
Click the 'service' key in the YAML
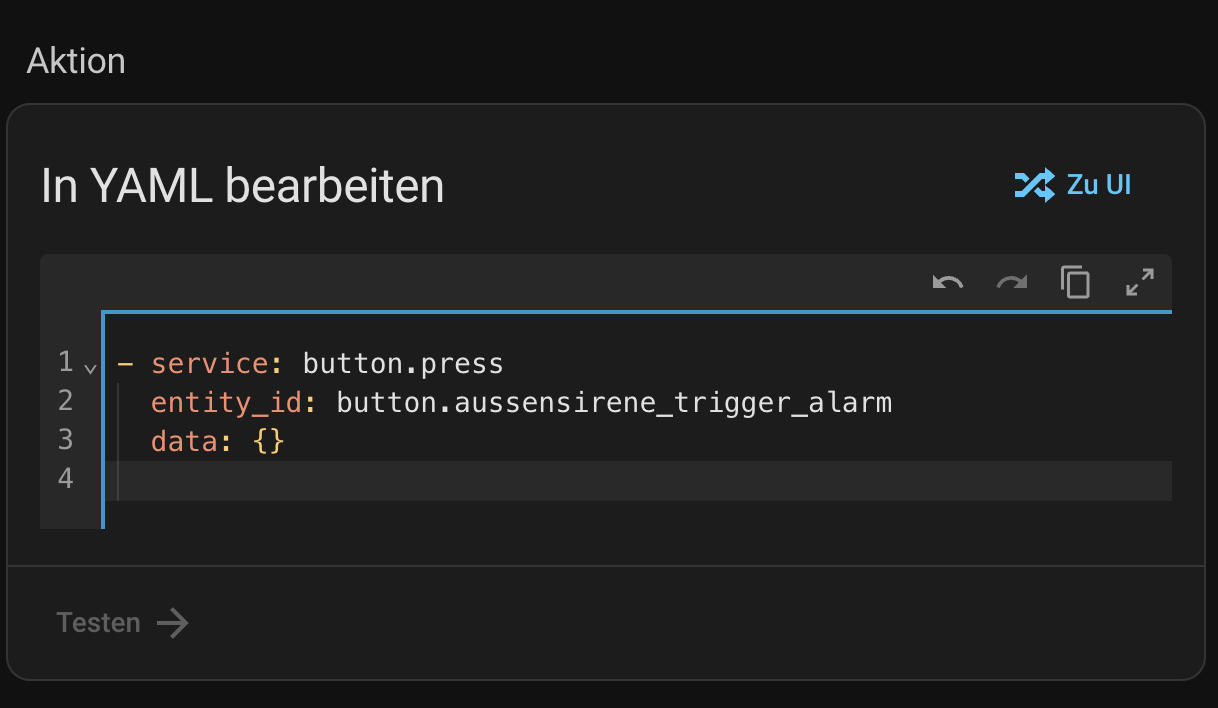[210, 363]
